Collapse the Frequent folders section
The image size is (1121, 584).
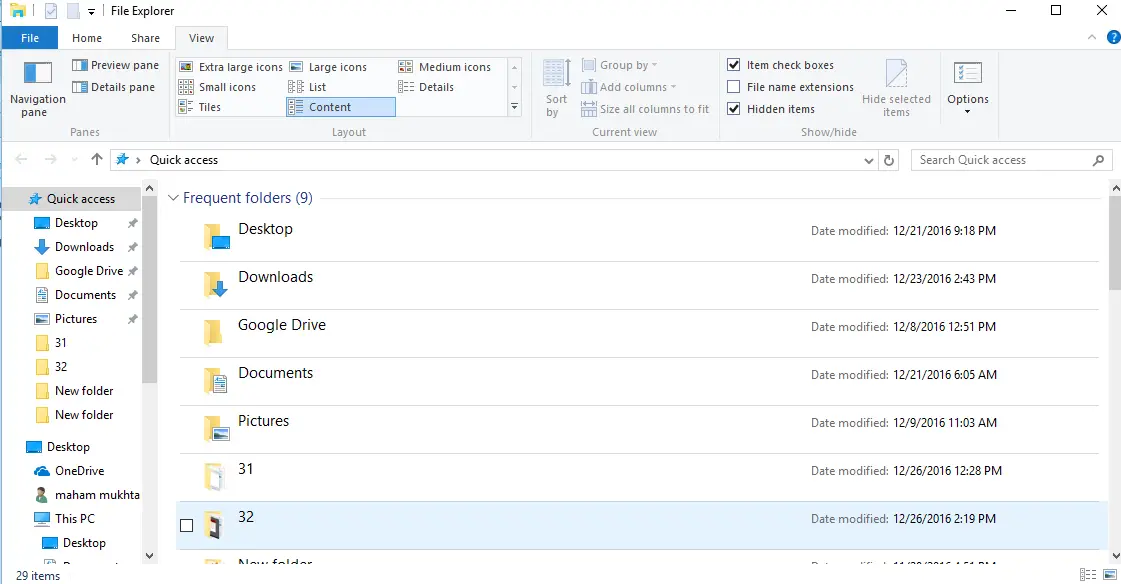click(x=173, y=197)
